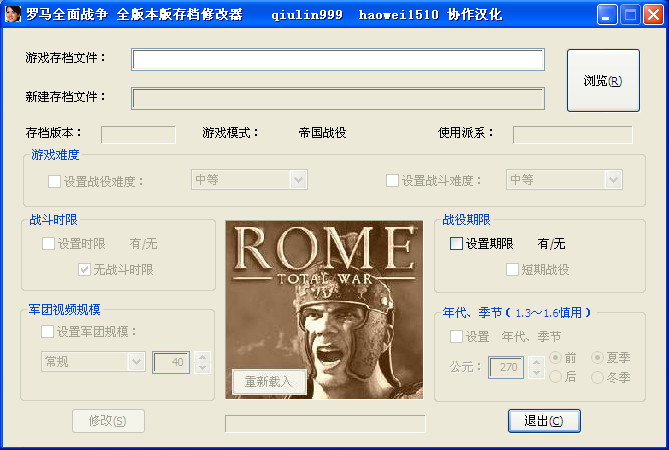Enable the 设置军团规模 checkbox

click(47, 331)
